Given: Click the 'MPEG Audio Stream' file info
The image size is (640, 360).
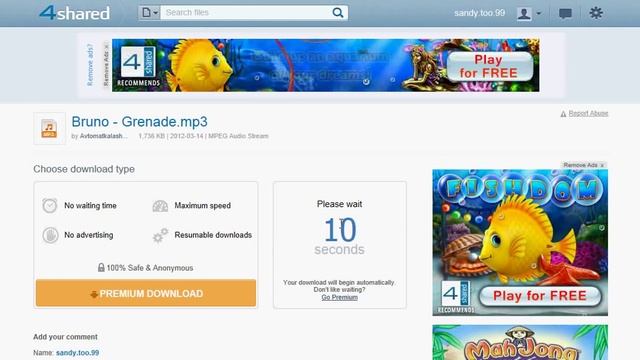Looking at the screenshot, I should tap(238, 136).
